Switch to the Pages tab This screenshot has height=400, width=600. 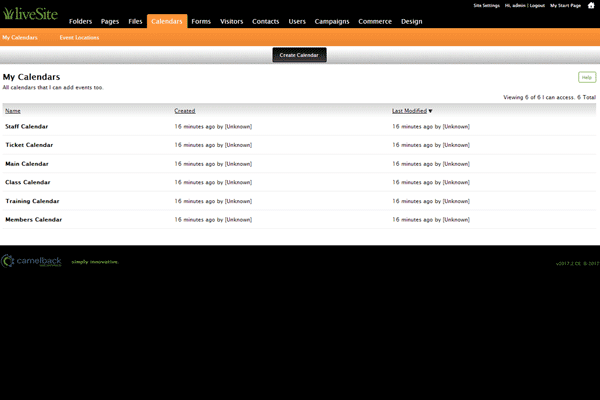110,21
